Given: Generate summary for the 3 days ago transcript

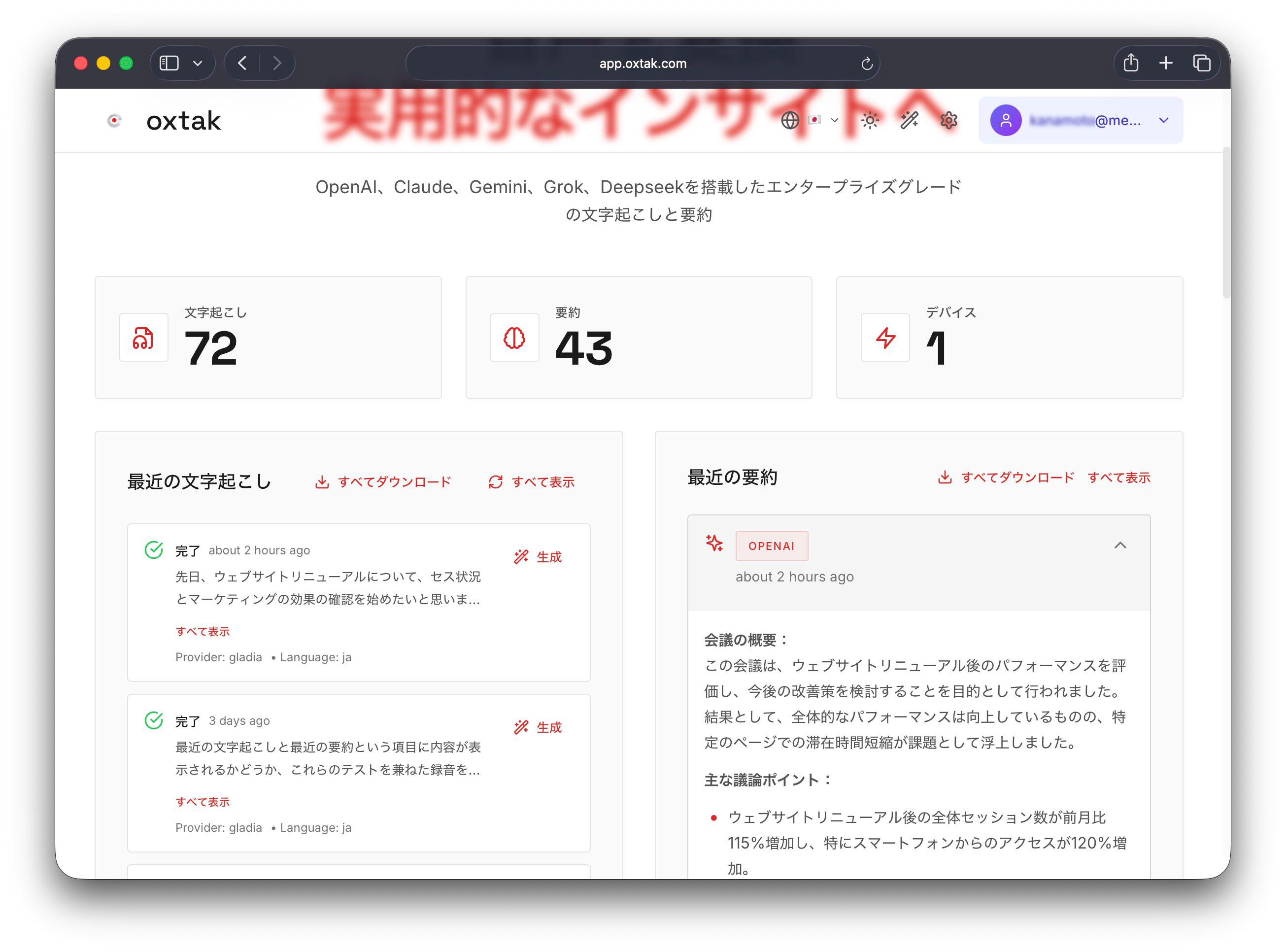Looking at the screenshot, I should tap(537, 727).
